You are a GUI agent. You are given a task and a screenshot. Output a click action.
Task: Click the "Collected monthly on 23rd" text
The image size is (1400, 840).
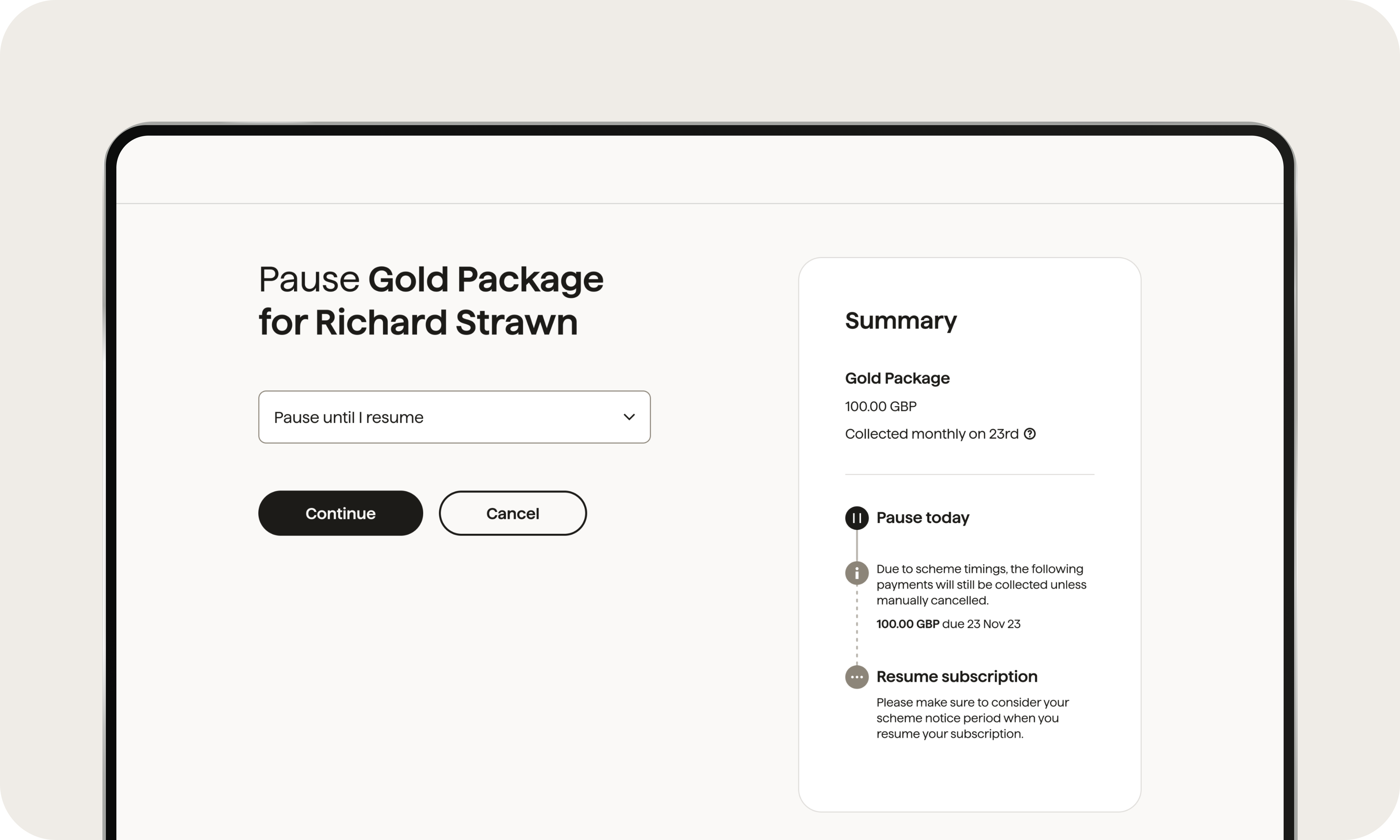coord(932,434)
